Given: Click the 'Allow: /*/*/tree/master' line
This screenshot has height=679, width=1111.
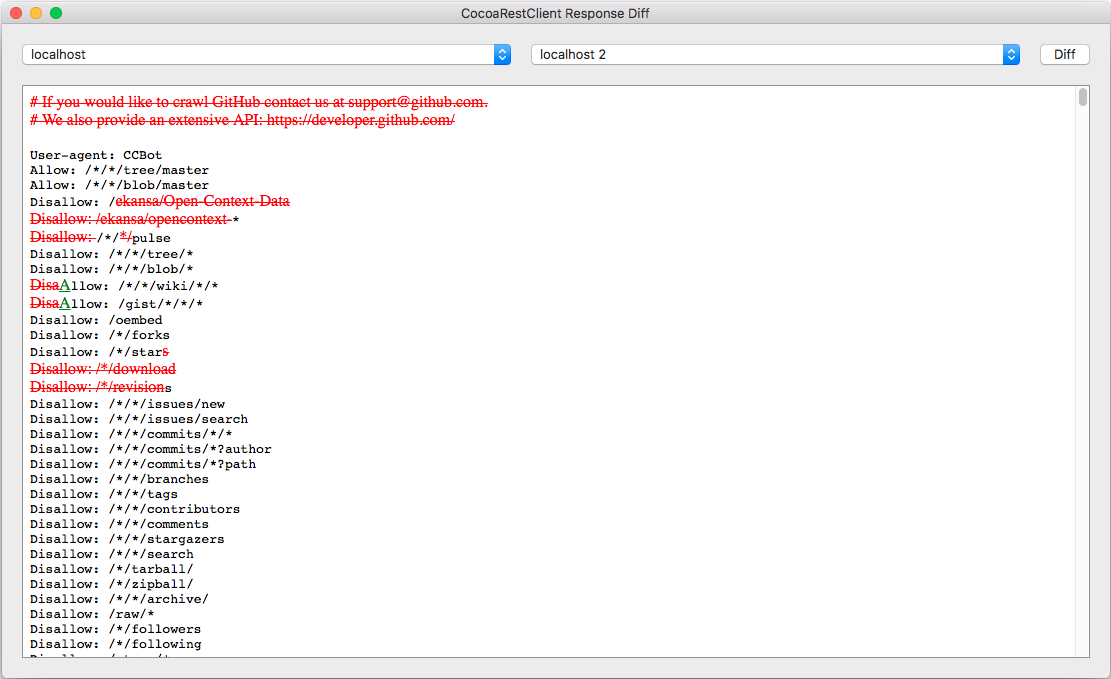Looking at the screenshot, I should coord(119,170).
